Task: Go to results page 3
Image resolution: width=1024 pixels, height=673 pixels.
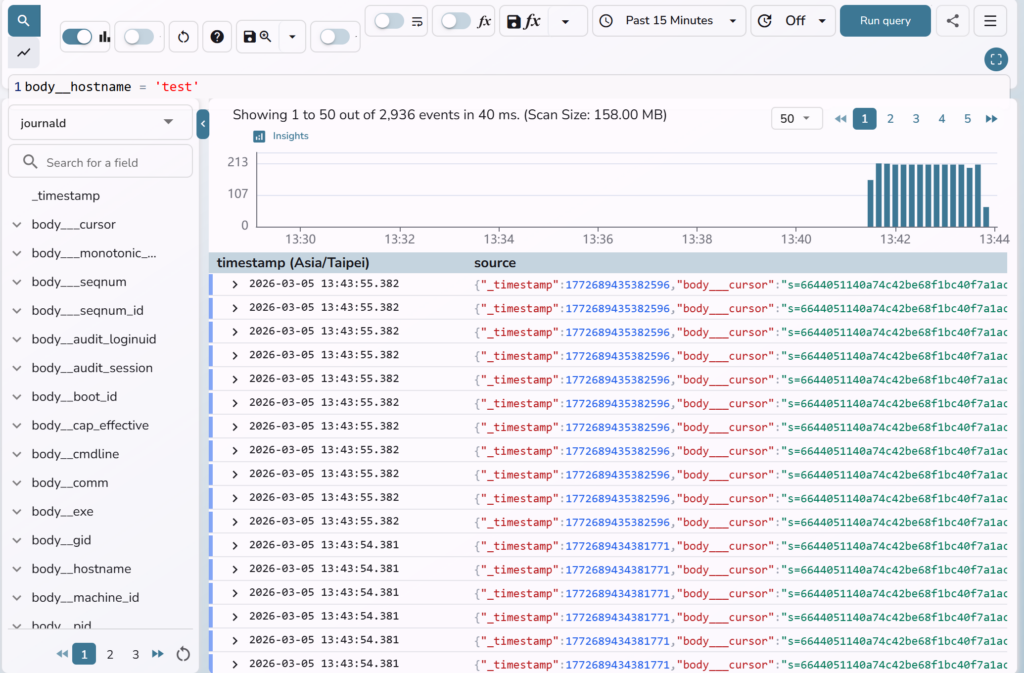Action: coord(915,119)
